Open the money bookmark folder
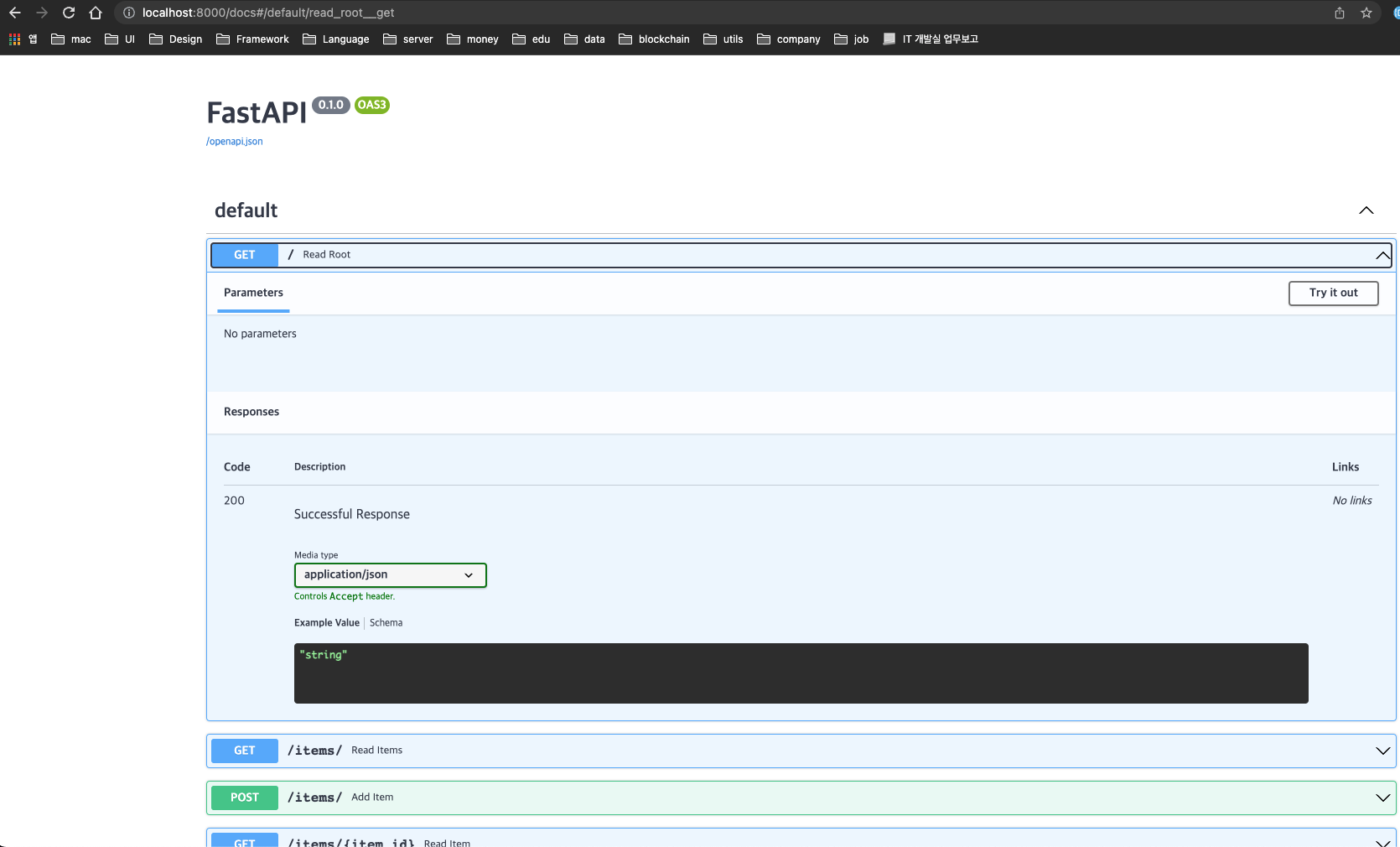This screenshot has height=847, width=1400. click(x=473, y=39)
